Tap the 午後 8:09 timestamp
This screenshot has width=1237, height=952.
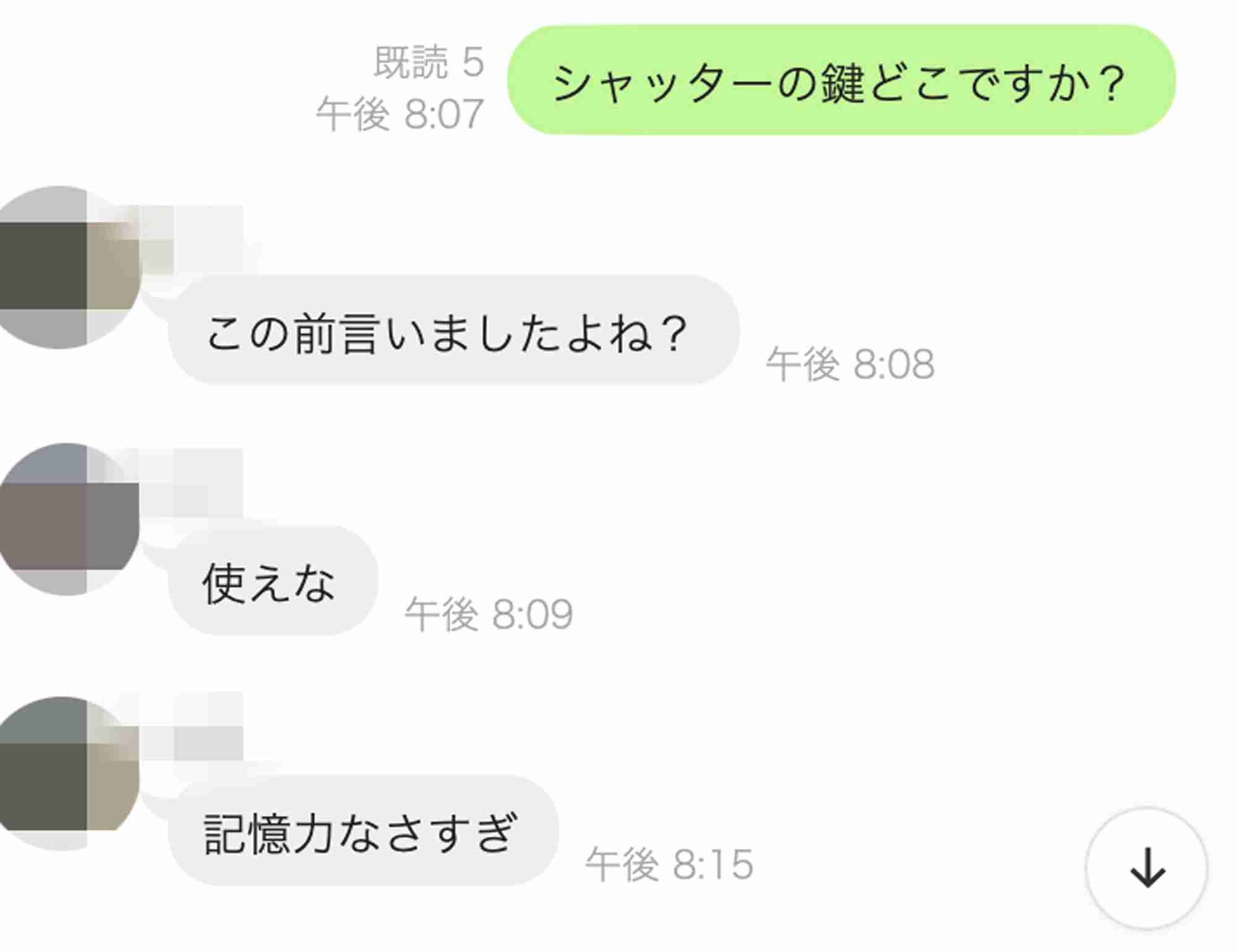(489, 615)
